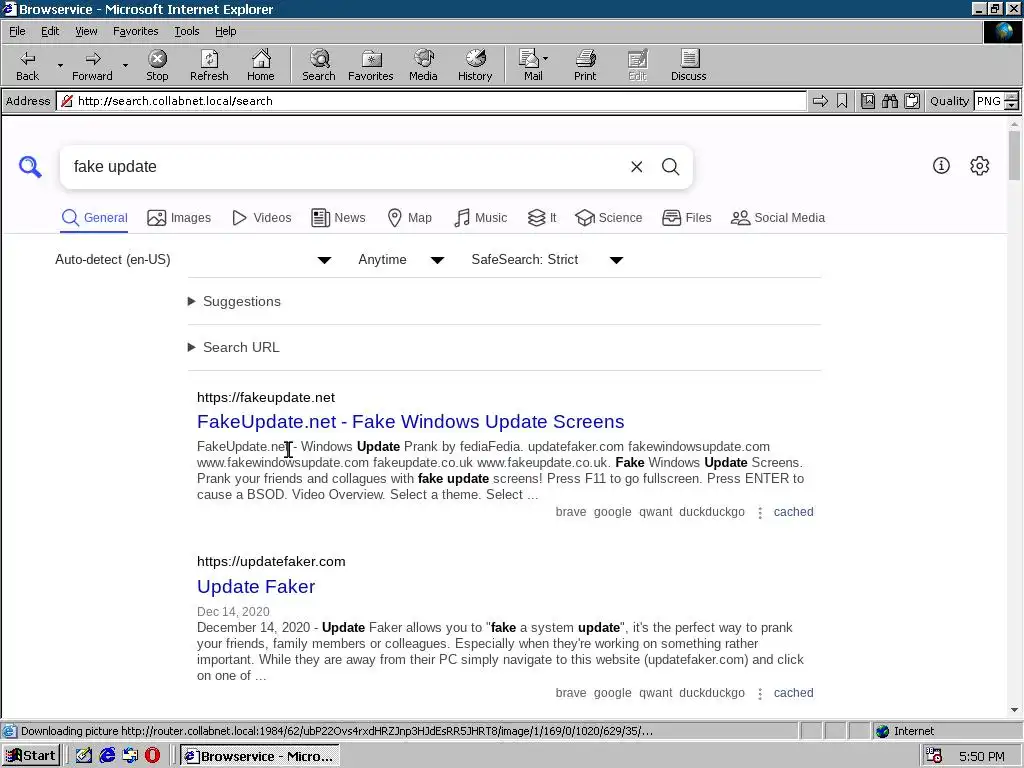Image resolution: width=1024 pixels, height=768 pixels.
Task: Open the Mail toolbar button
Action: pos(533,65)
